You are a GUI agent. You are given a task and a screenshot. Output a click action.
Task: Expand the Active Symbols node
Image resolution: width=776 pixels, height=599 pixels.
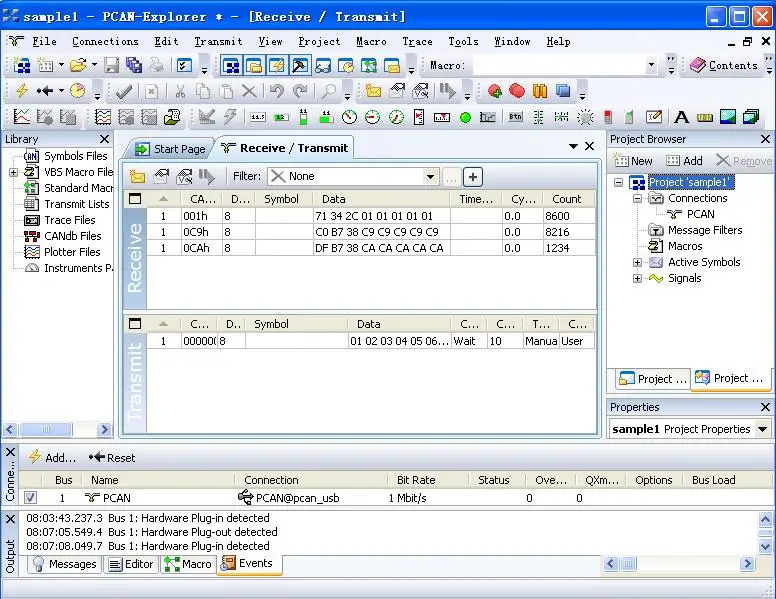tap(637, 262)
